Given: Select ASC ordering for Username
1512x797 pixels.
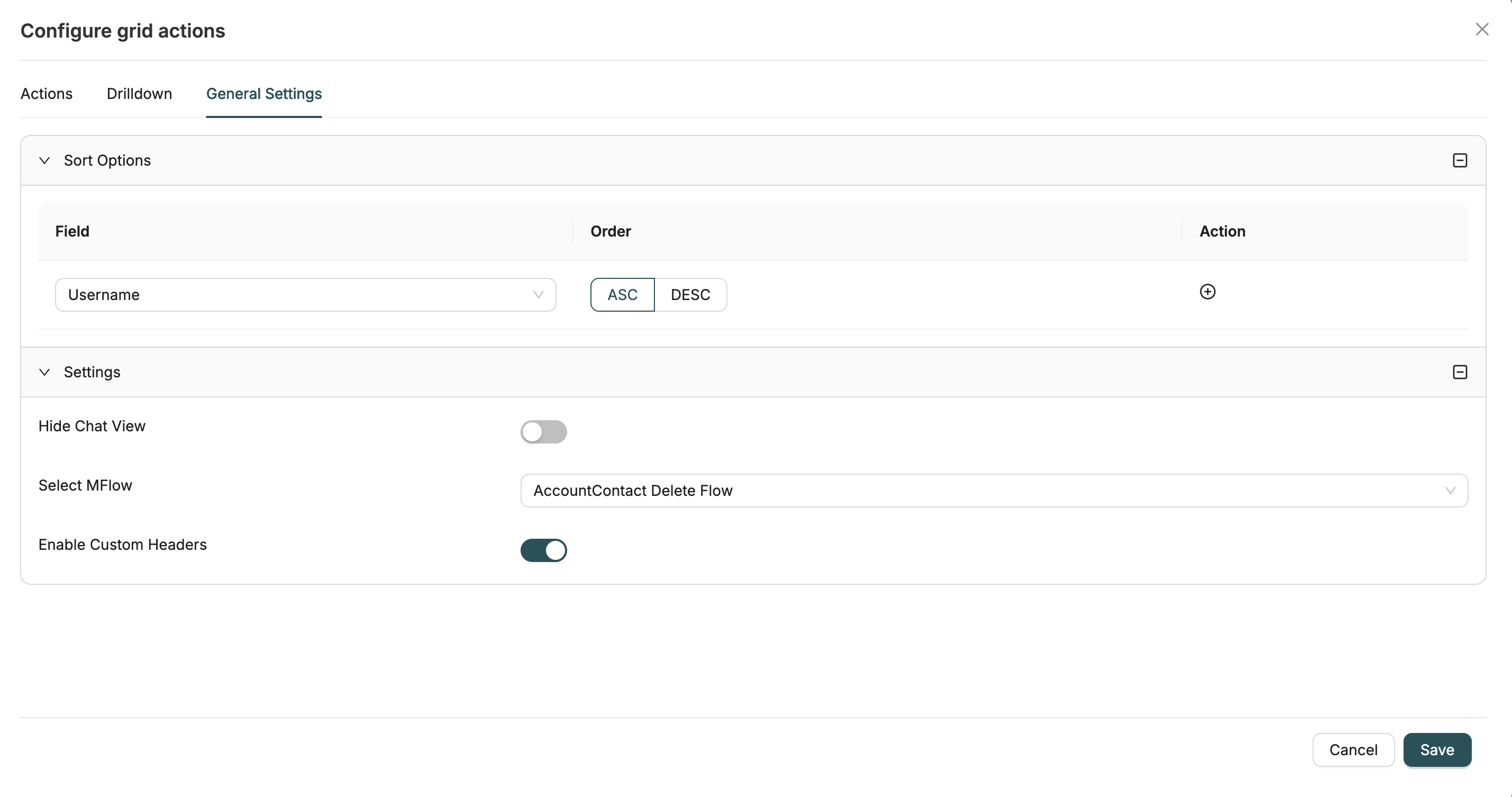Looking at the screenshot, I should (622, 294).
